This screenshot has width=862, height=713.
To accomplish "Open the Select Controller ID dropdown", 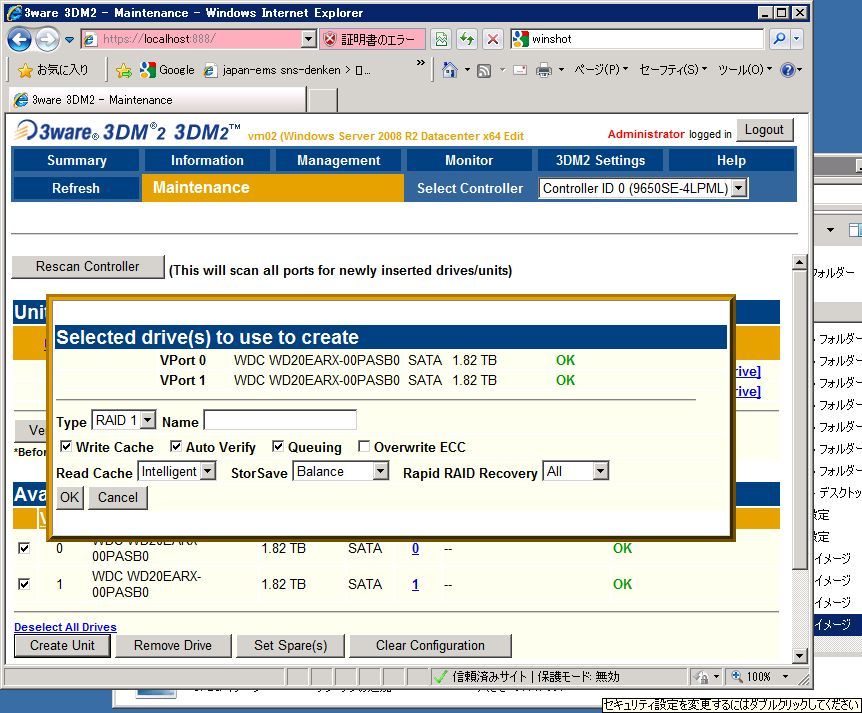I will tap(643, 188).
